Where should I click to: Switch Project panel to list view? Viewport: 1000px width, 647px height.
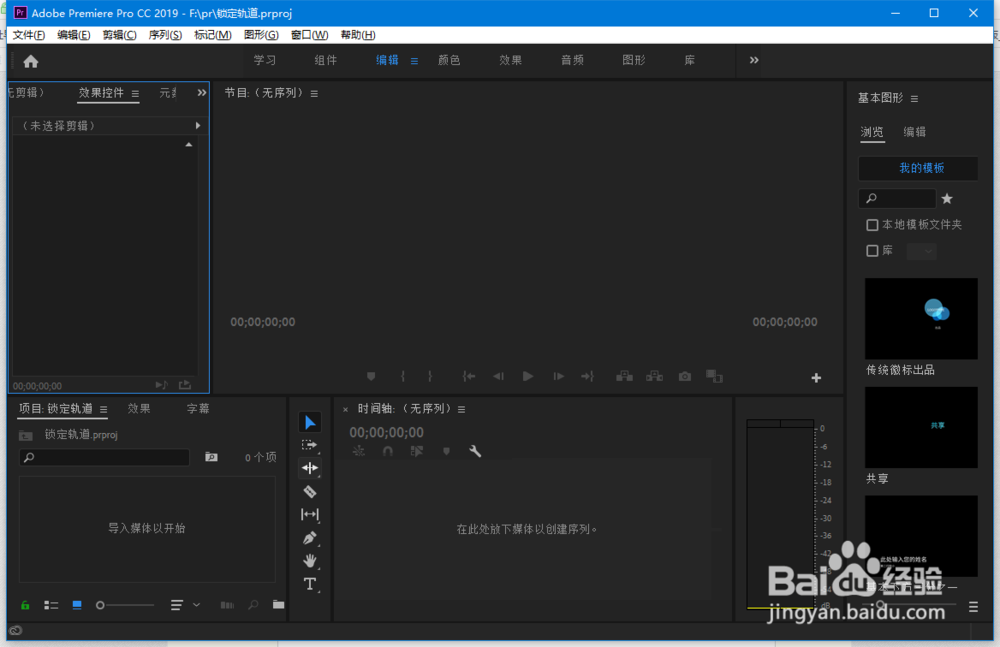tap(51, 605)
